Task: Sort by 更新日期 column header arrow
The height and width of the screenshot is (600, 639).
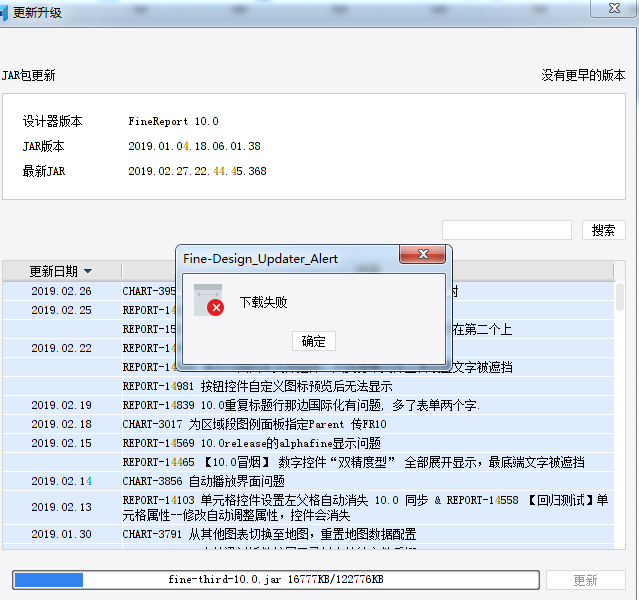Action: tap(88, 271)
